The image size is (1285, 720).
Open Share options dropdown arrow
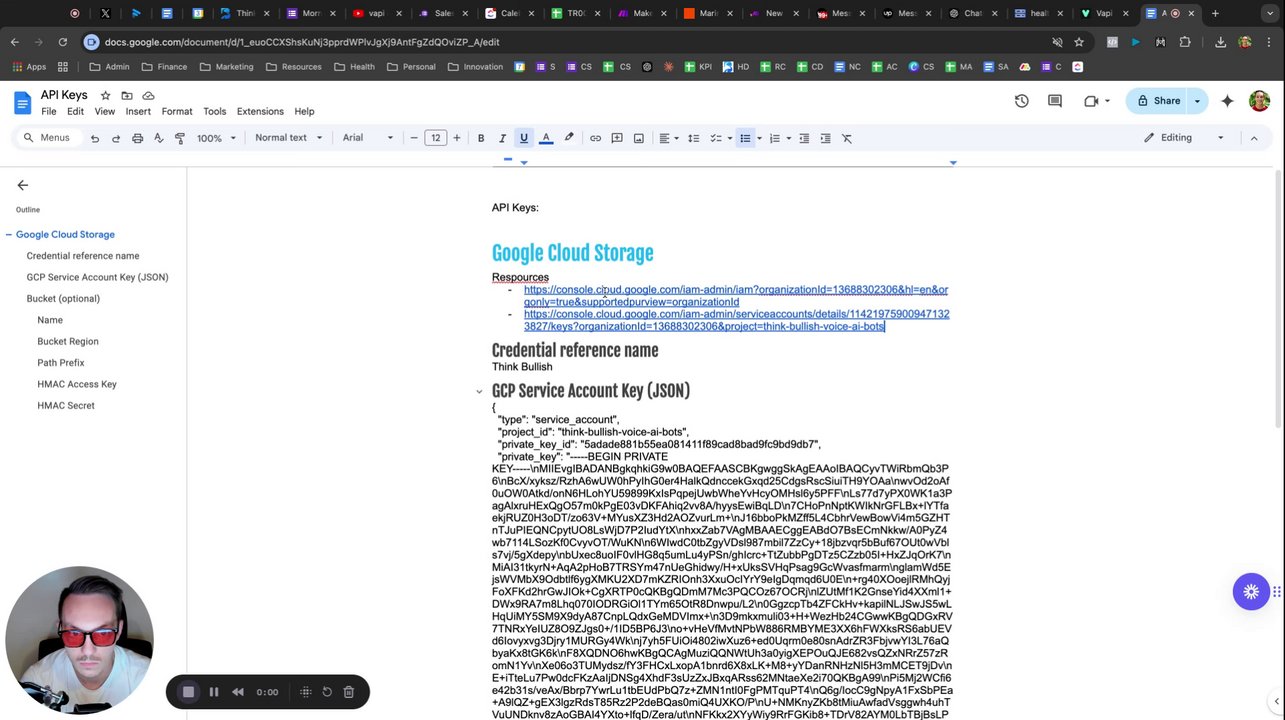coord(1197,101)
